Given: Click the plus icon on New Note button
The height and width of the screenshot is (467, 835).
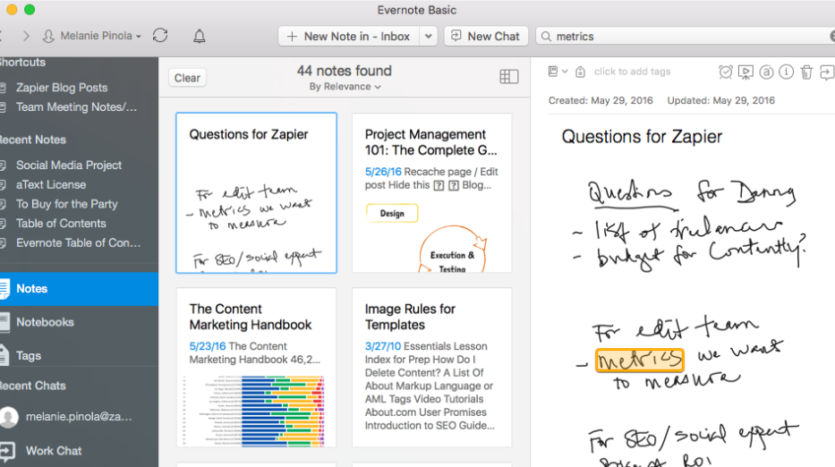Looking at the screenshot, I should click(292, 36).
